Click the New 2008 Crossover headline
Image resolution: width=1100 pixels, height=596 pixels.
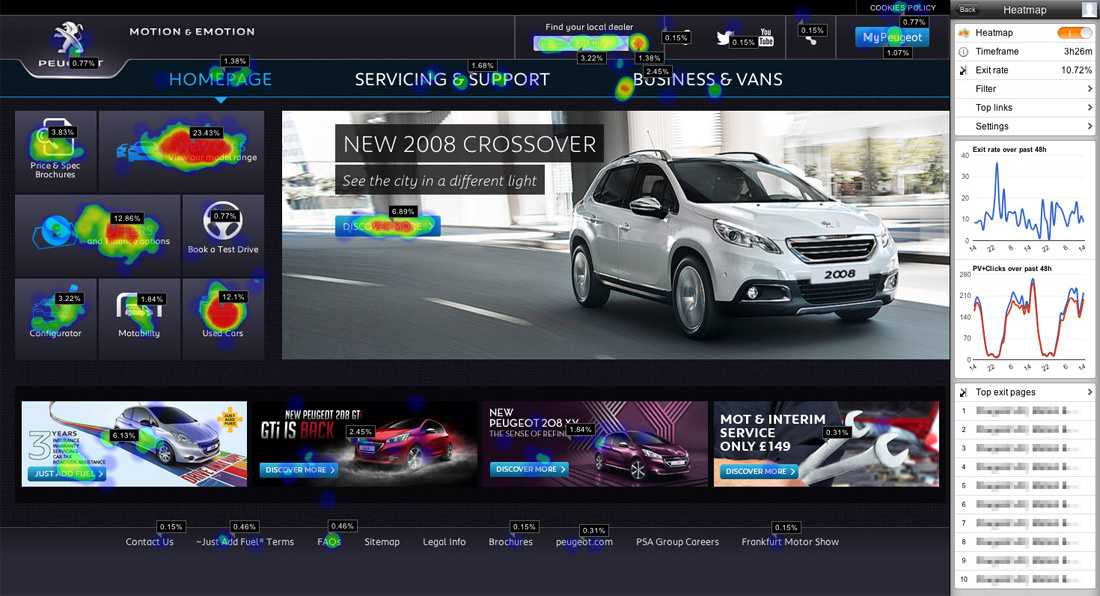pyautogui.click(x=469, y=144)
